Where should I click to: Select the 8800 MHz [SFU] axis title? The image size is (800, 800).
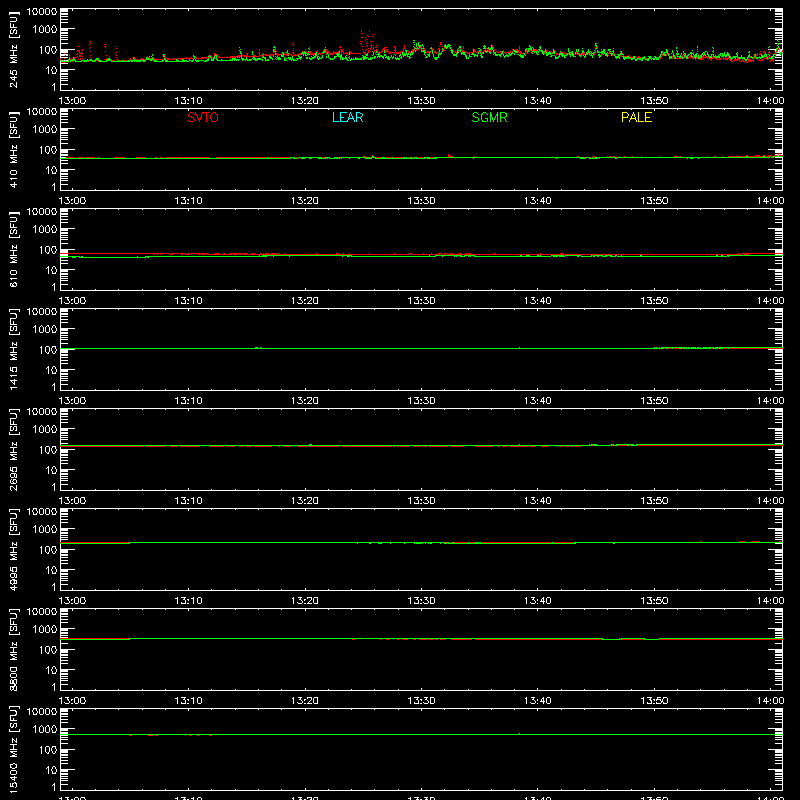click(13, 649)
